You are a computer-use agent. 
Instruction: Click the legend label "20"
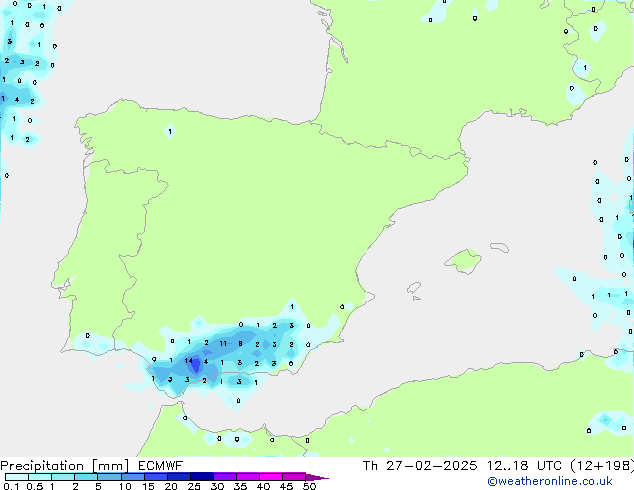(x=171, y=486)
